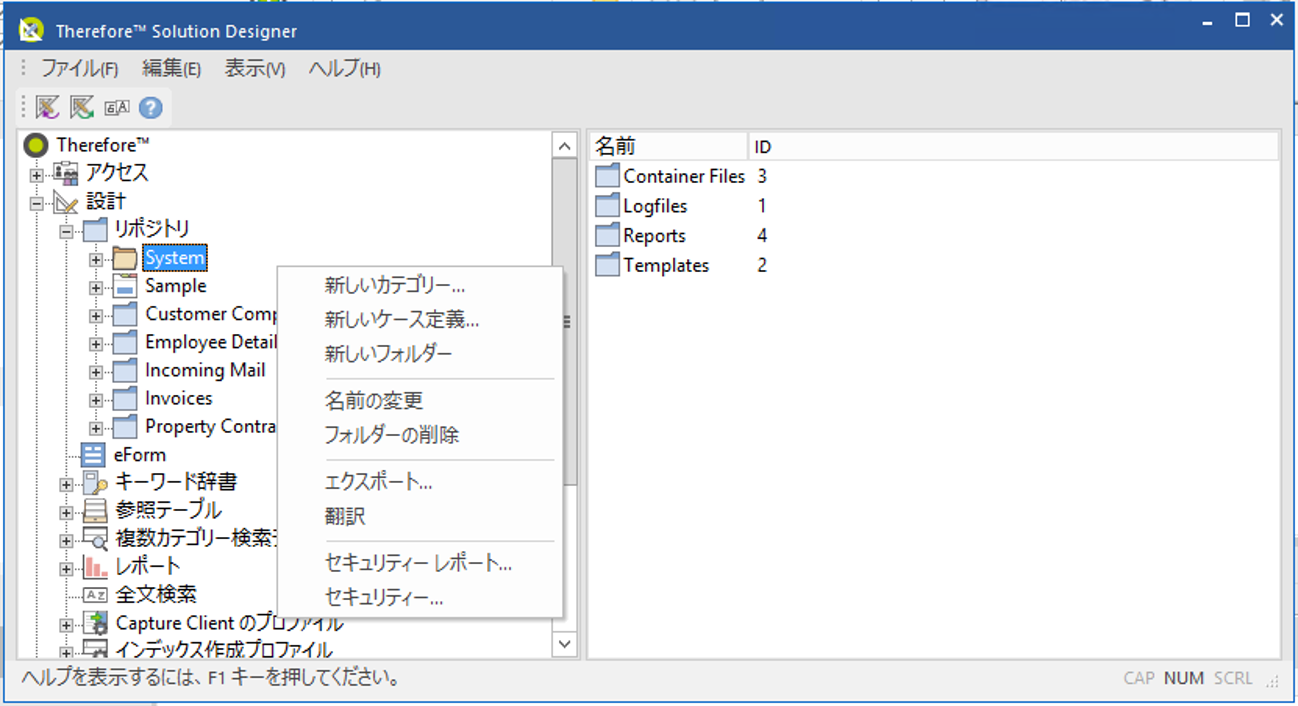Open the 表示(V) menu

pos(255,69)
